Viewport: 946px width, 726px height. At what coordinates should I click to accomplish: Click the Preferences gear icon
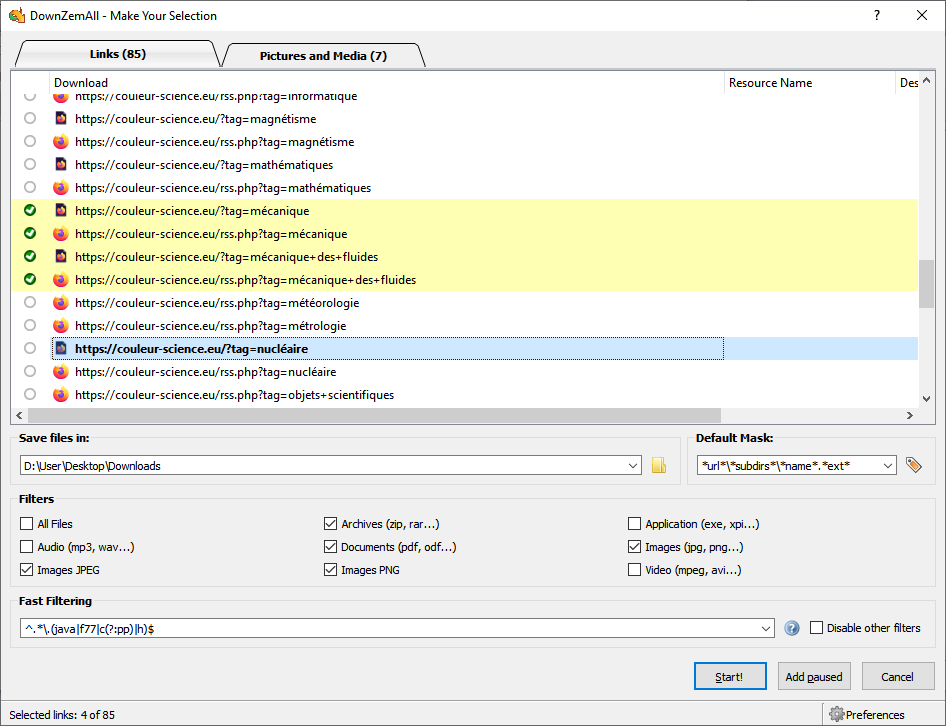836,714
